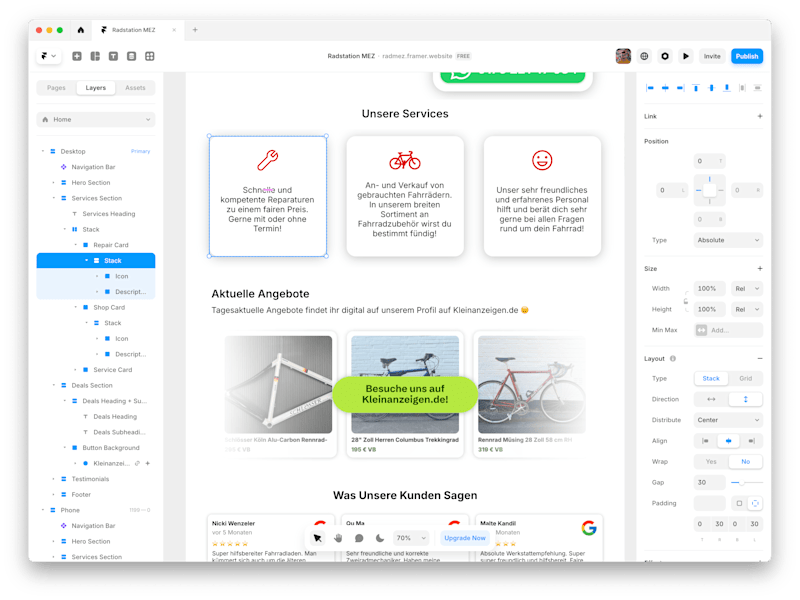Add a Size option with plus button
Image resolution: width=800 pixels, height=600 pixels.
pos(760,268)
